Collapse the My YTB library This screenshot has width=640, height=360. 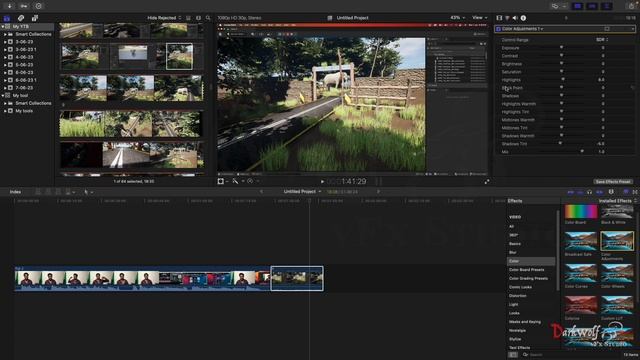click(x=2, y=27)
